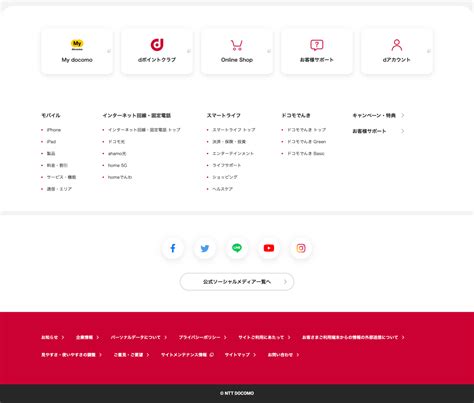Open ドコモでんき トップ link

pos(307,130)
